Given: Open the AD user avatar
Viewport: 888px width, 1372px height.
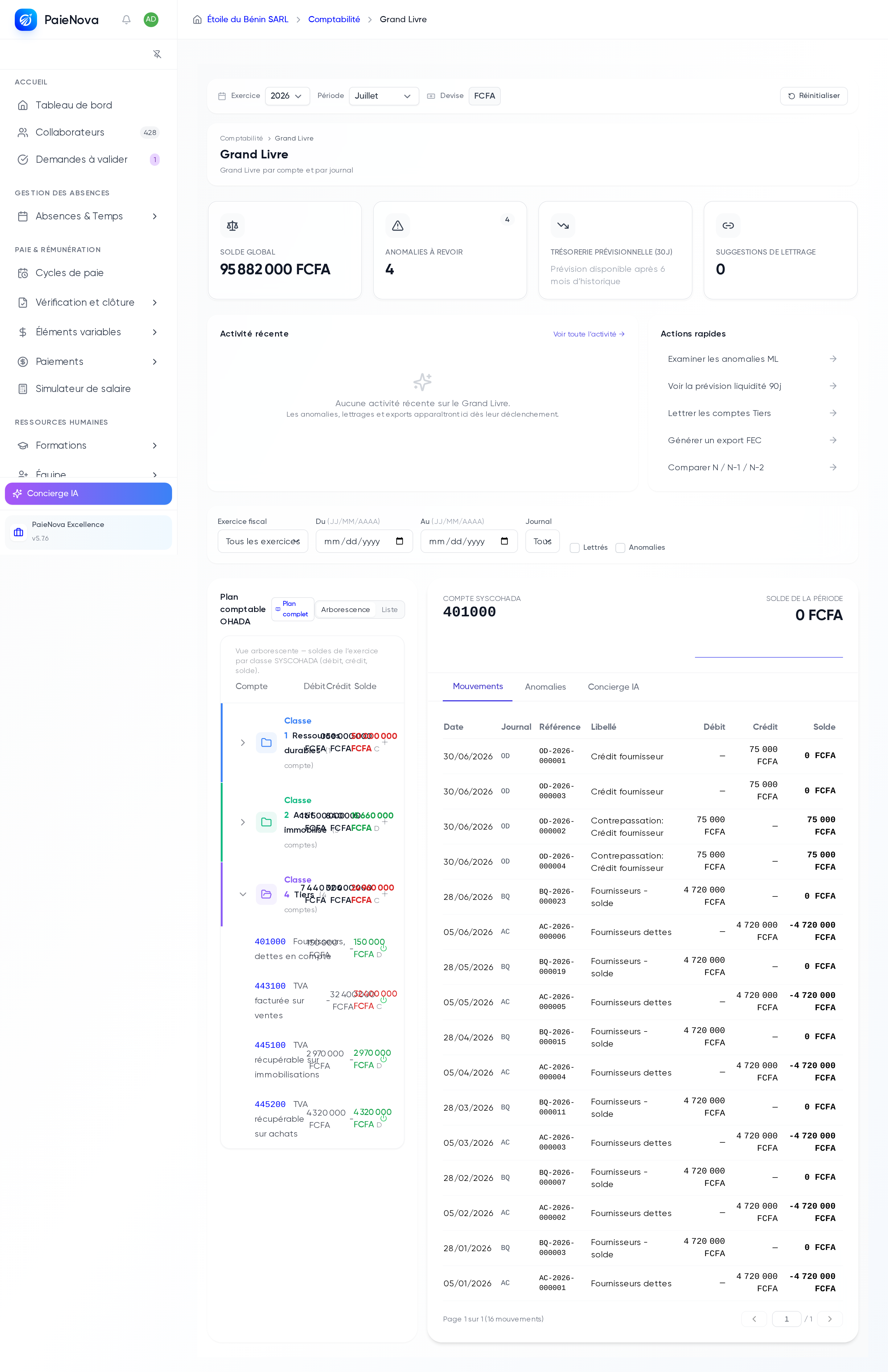Looking at the screenshot, I should coord(151,20).
